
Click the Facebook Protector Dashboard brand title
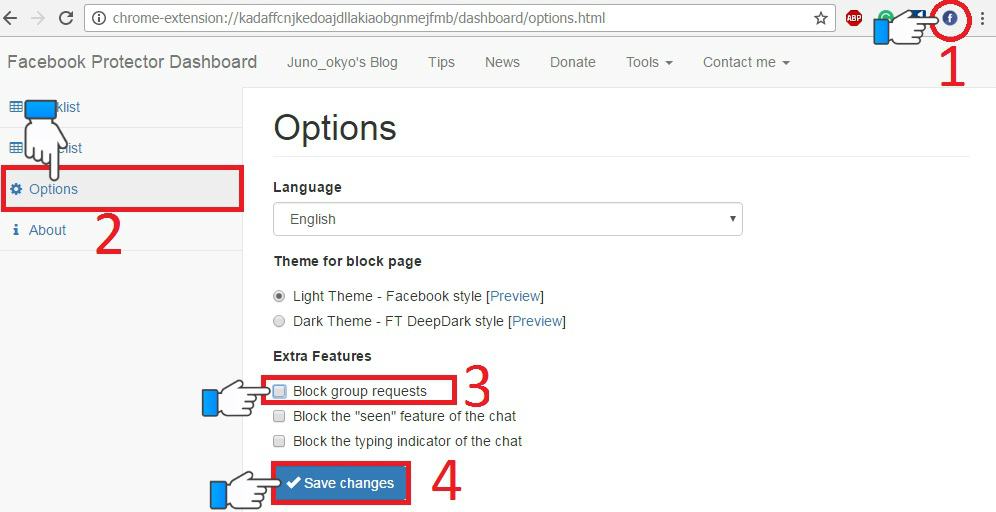tap(132, 62)
